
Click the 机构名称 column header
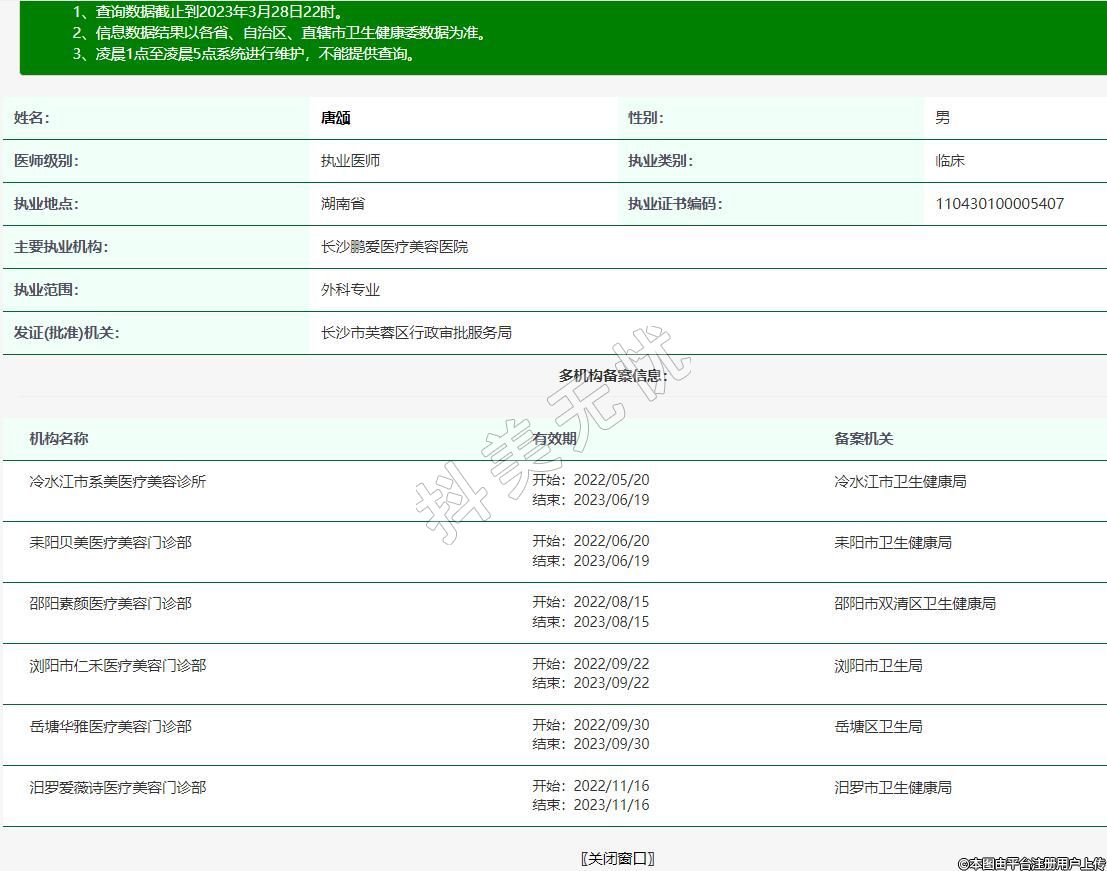[x=59, y=439]
